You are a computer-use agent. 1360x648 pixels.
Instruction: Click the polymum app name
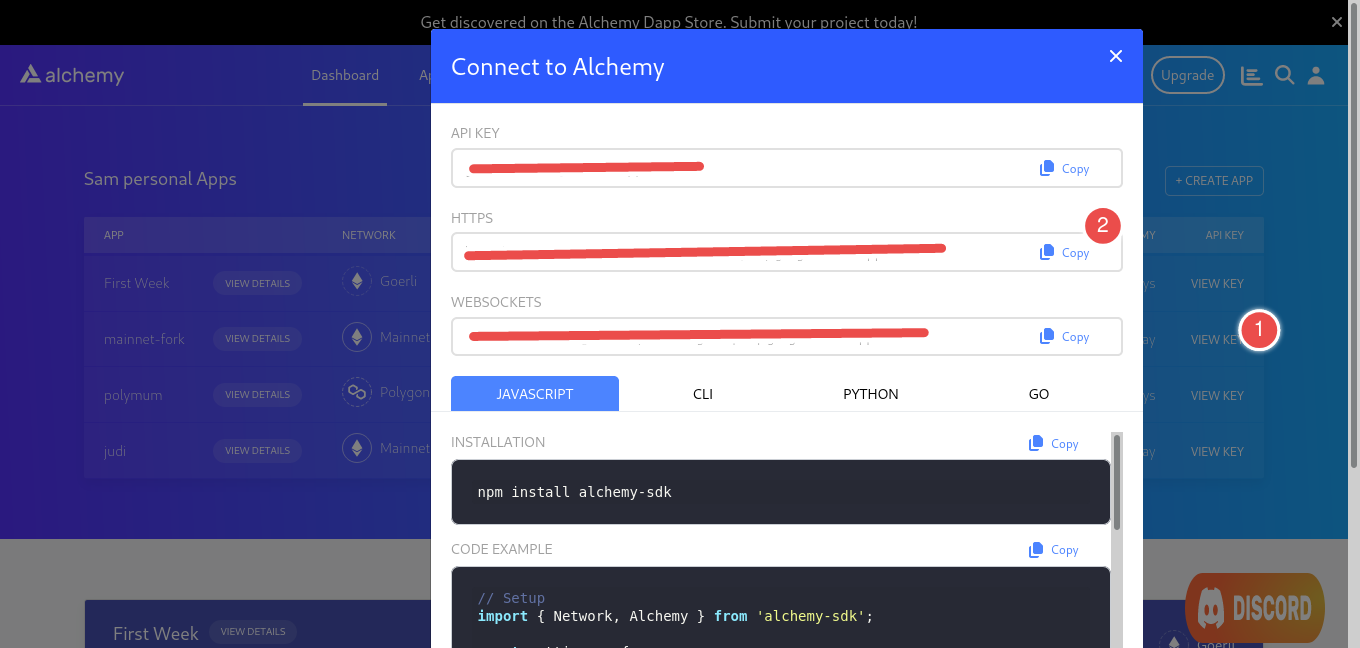[133, 395]
